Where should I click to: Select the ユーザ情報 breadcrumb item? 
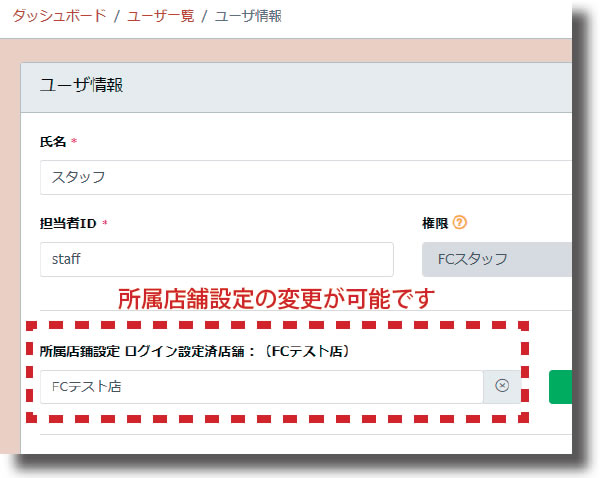click(247, 16)
